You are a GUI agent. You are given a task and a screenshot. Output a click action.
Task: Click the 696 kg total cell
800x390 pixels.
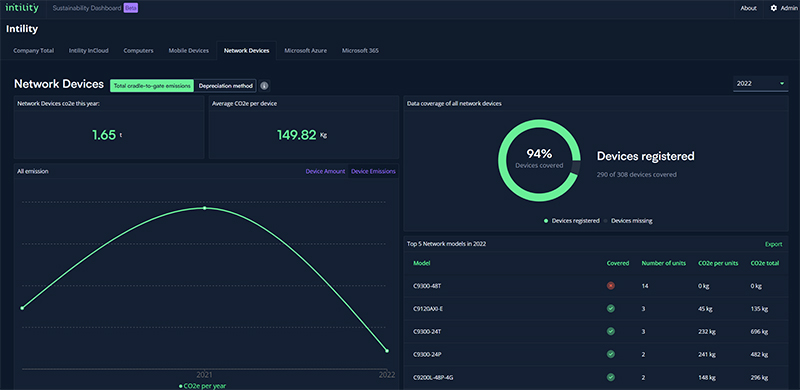pyautogui.click(x=759, y=331)
